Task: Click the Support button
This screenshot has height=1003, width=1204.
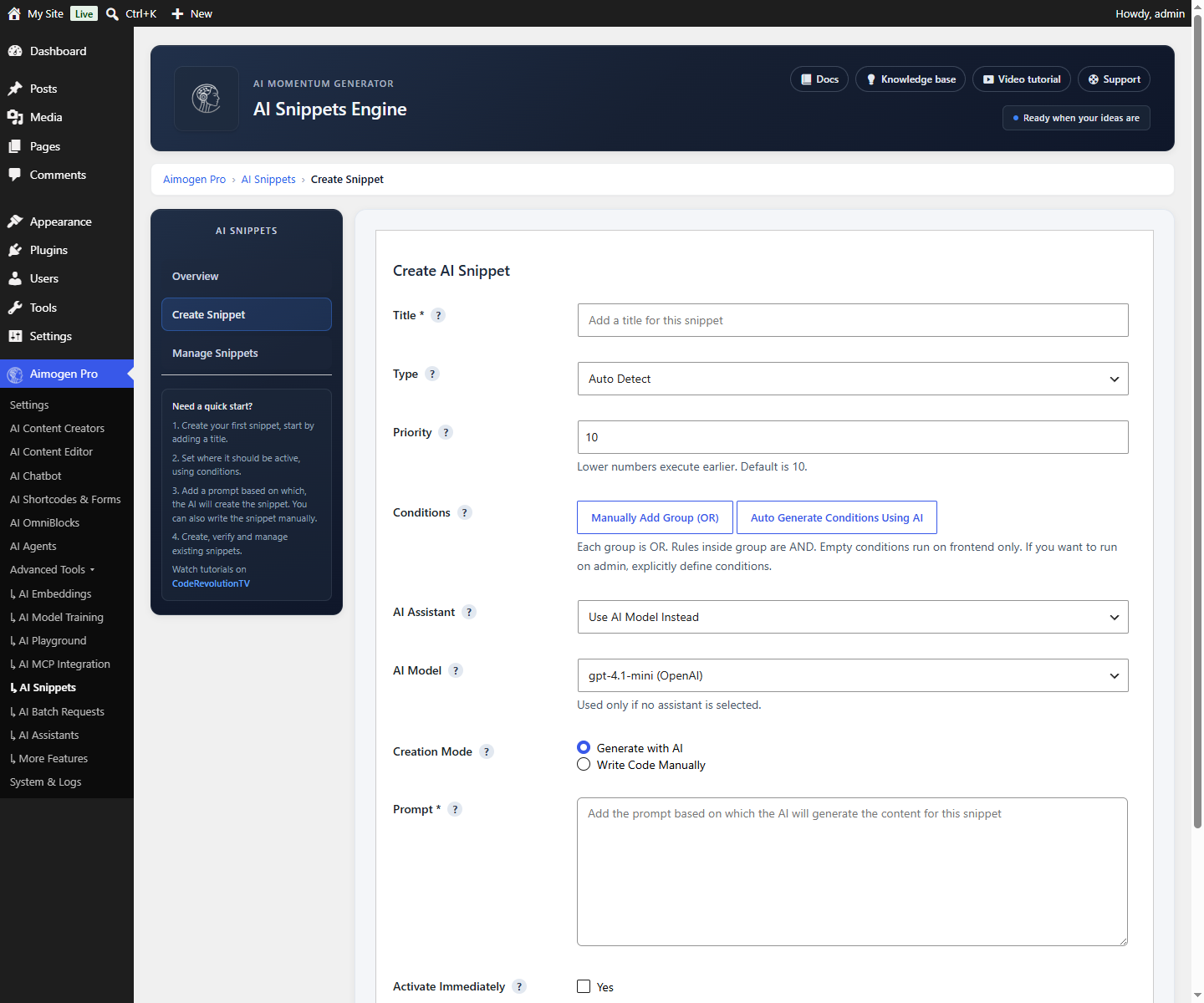Action: coord(1114,79)
